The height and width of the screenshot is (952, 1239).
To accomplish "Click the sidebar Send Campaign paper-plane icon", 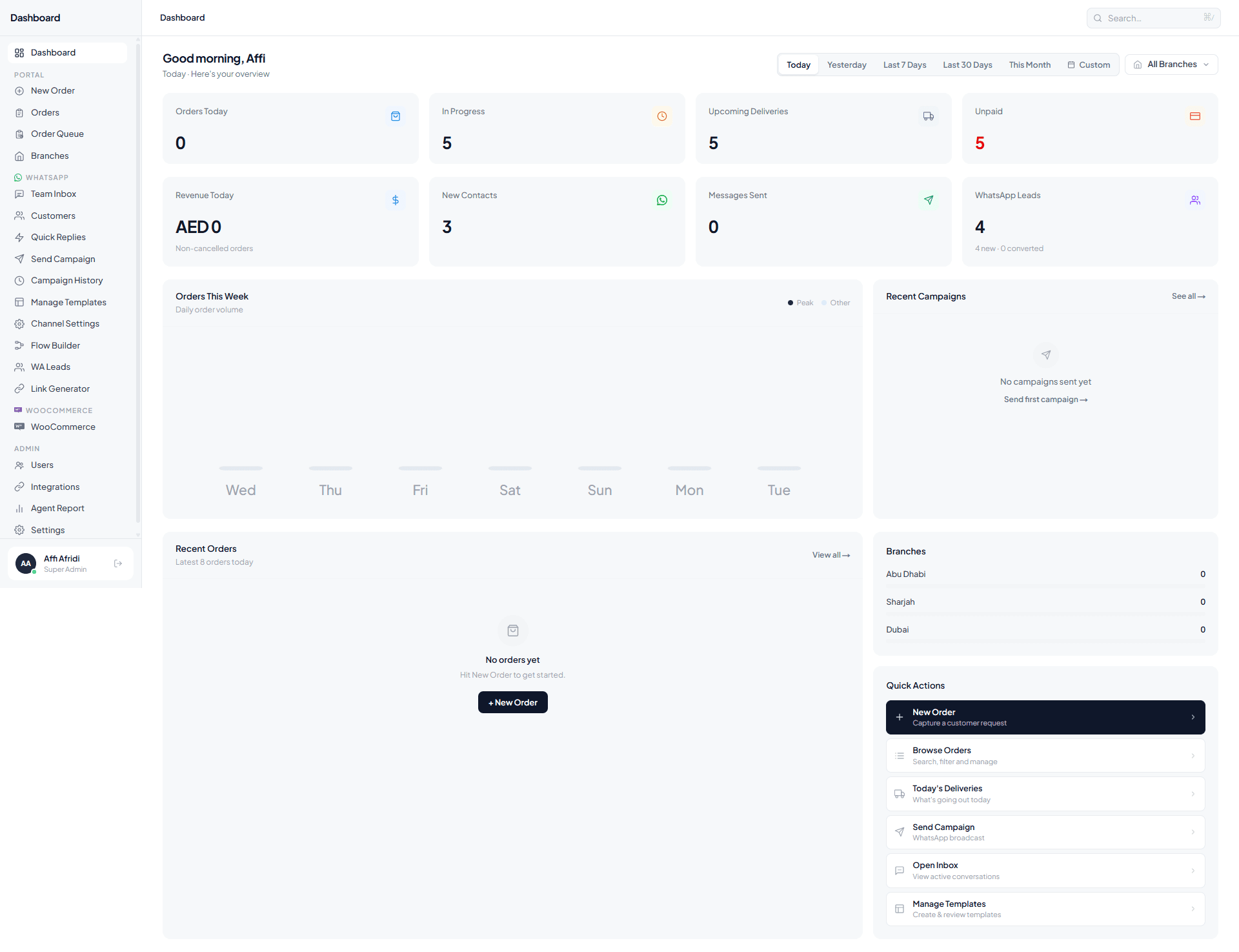I will [19, 259].
